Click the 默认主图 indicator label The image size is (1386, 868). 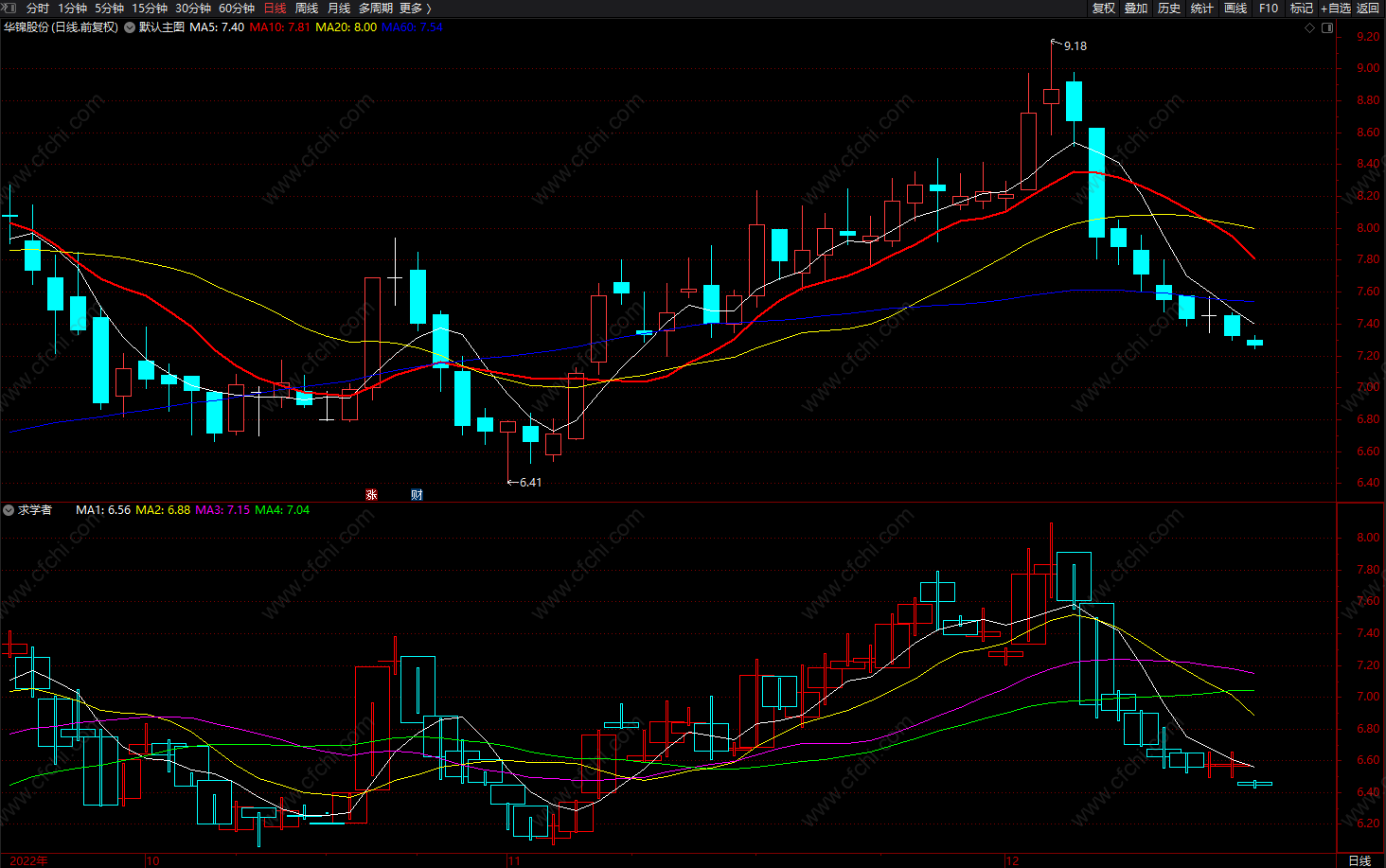point(162,27)
